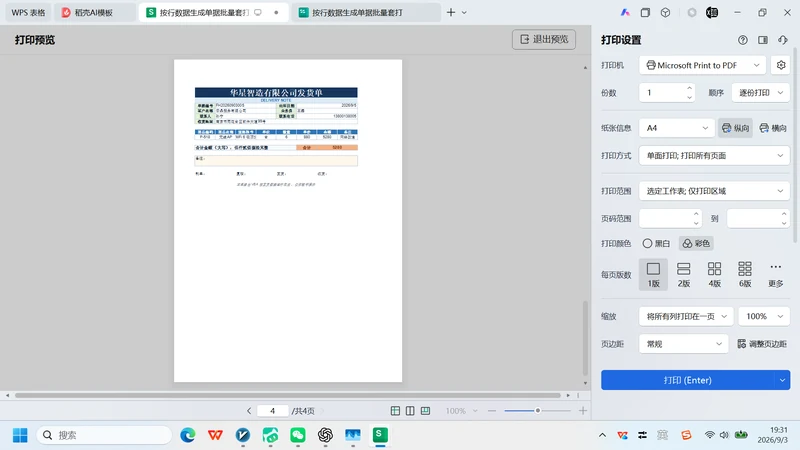This screenshot has width=800, height=450.
Task: Open the print settings help icon
Action: tap(742, 40)
